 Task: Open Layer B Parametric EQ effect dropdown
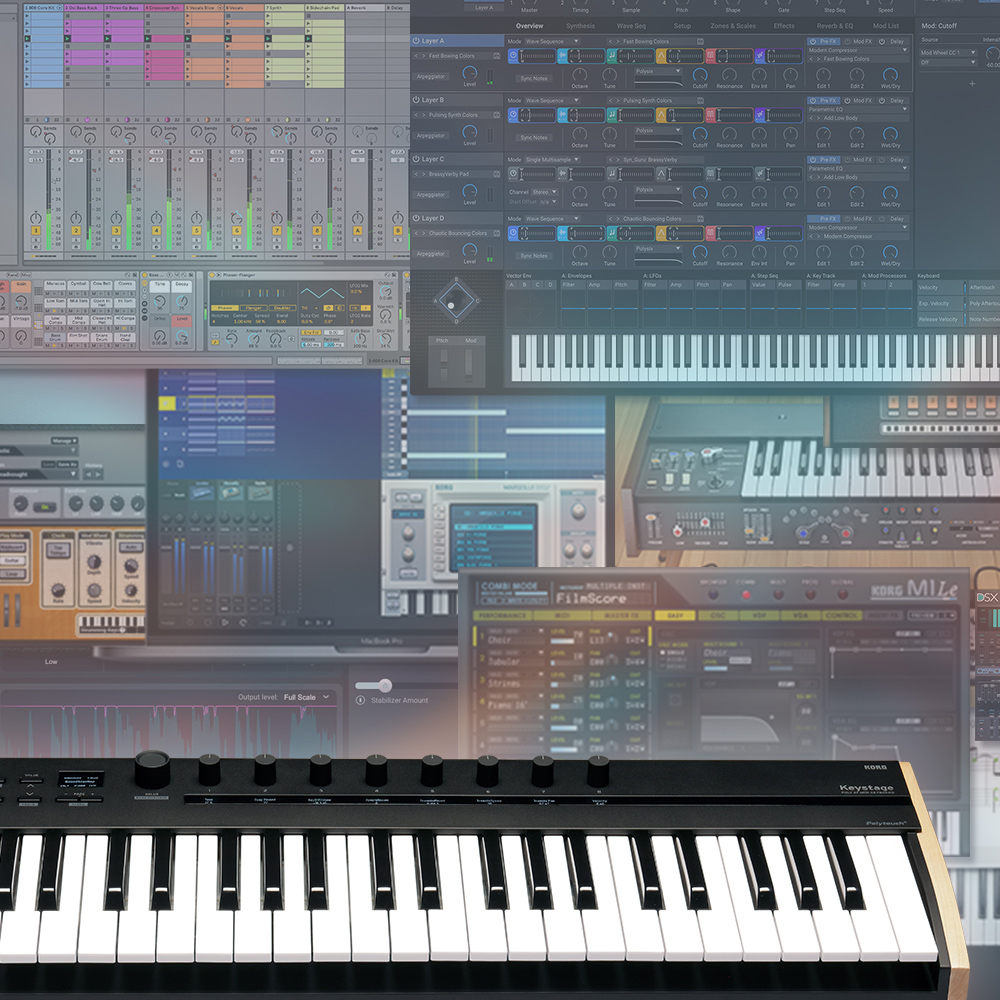click(x=858, y=109)
